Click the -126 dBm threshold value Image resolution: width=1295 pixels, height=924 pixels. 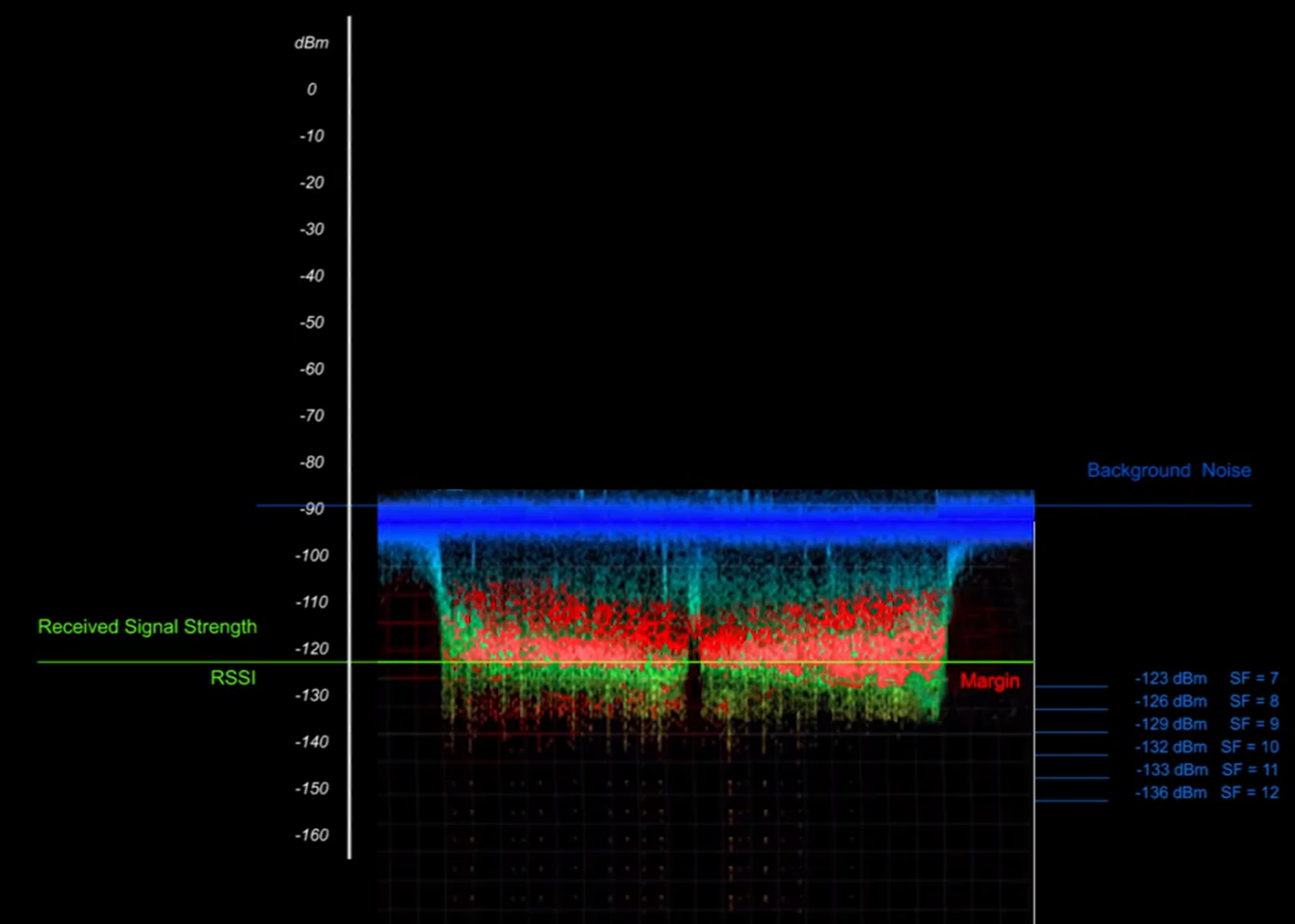coord(1171,701)
